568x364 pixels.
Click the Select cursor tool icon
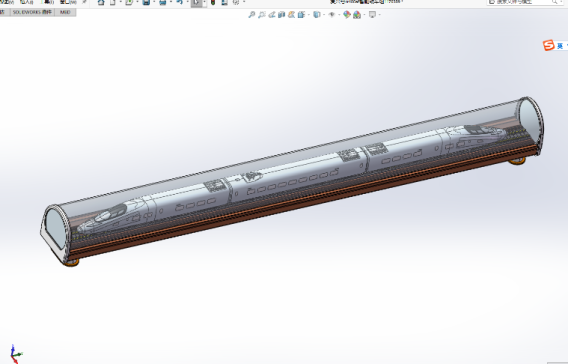(196, 3)
